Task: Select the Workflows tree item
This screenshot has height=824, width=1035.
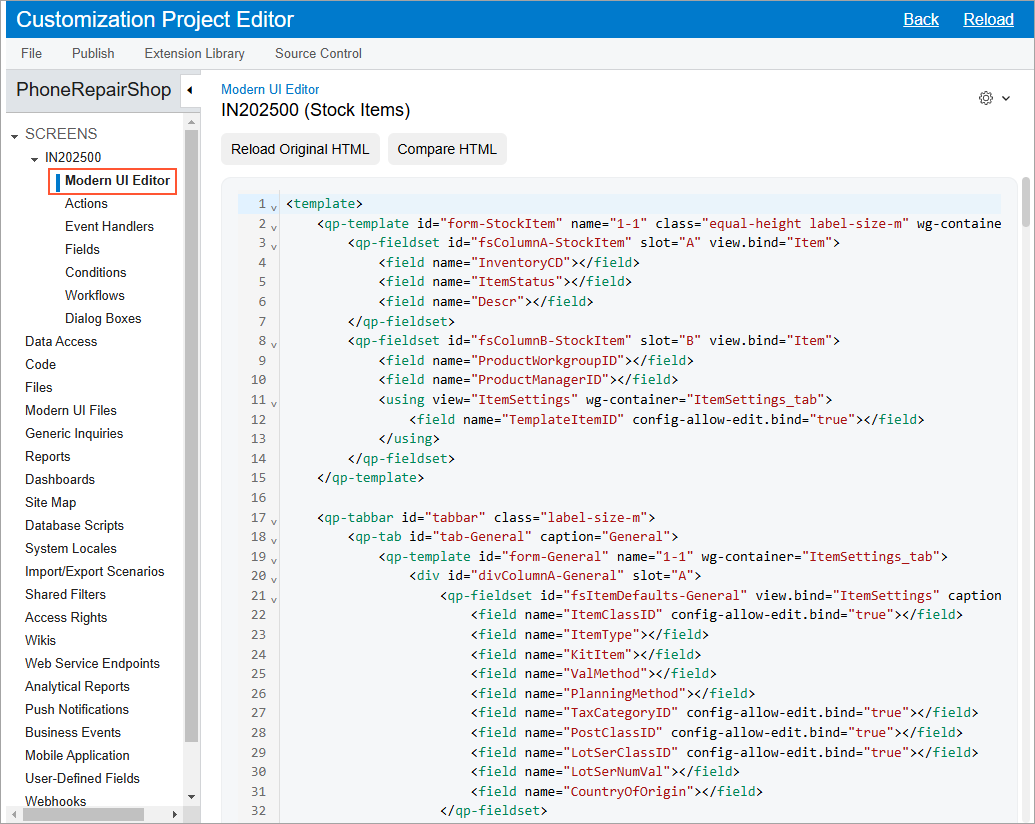Action: tap(95, 296)
